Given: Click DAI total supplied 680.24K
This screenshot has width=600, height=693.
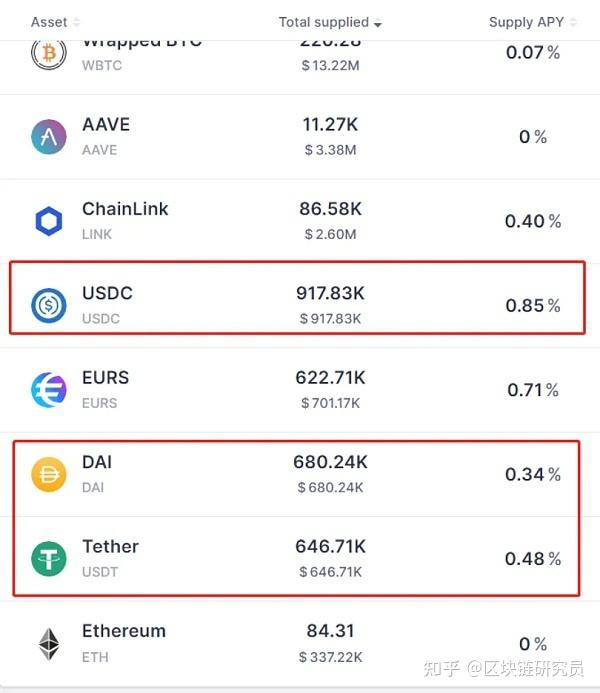Looking at the screenshot, I should coord(330,462).
